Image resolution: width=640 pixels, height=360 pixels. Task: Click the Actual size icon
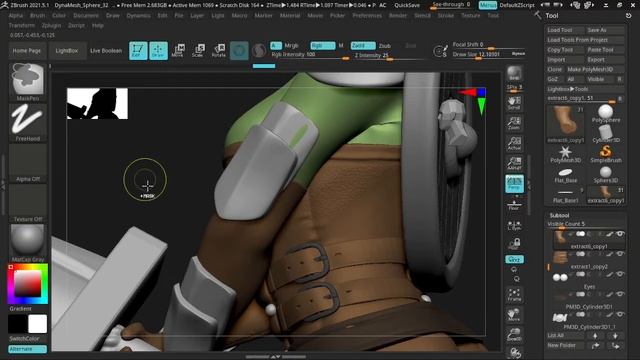514,143
